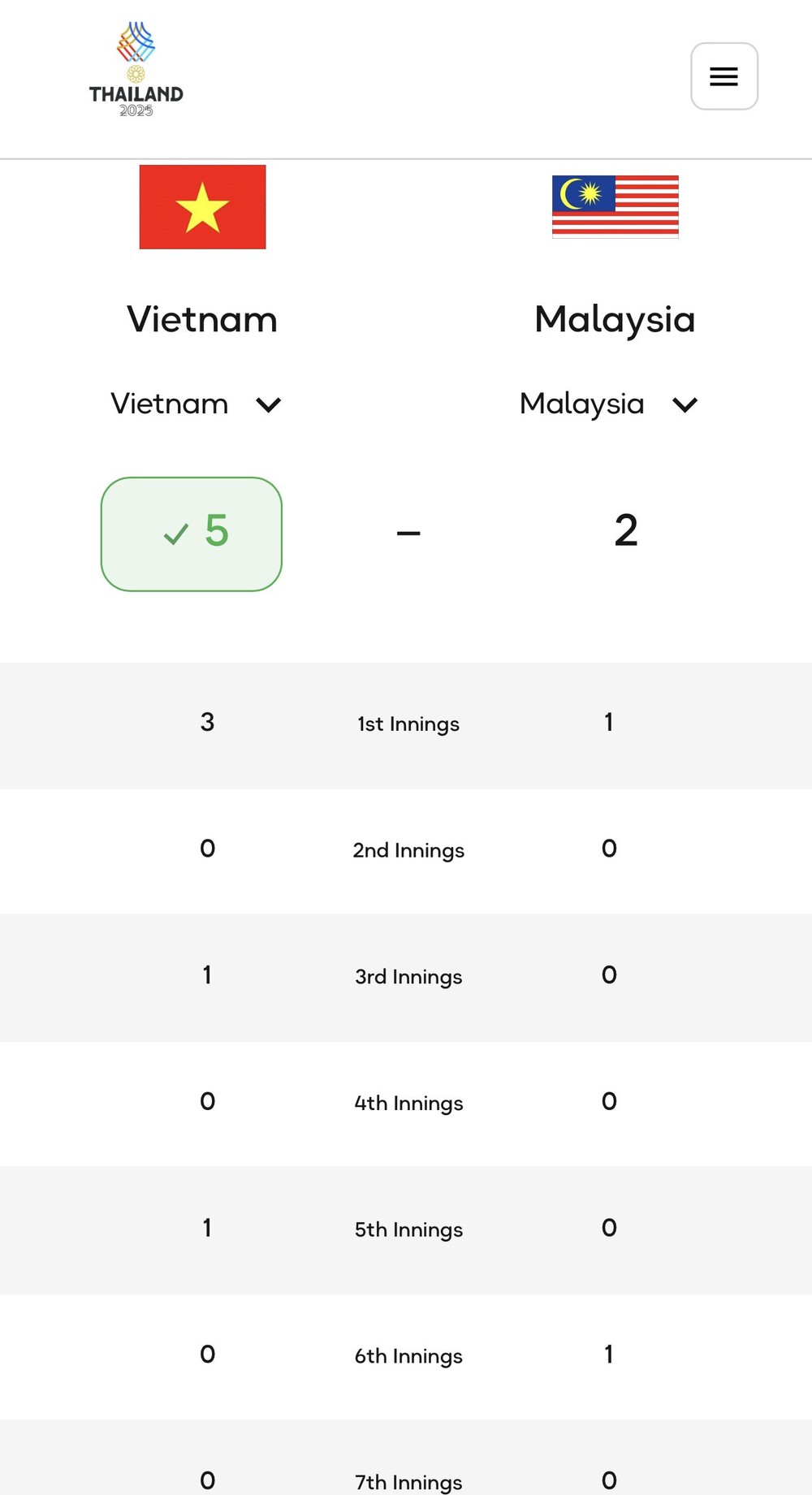Click the Vietnam team heading
This screenshot has width=812, height=1495.
click(x=202, y=319)
